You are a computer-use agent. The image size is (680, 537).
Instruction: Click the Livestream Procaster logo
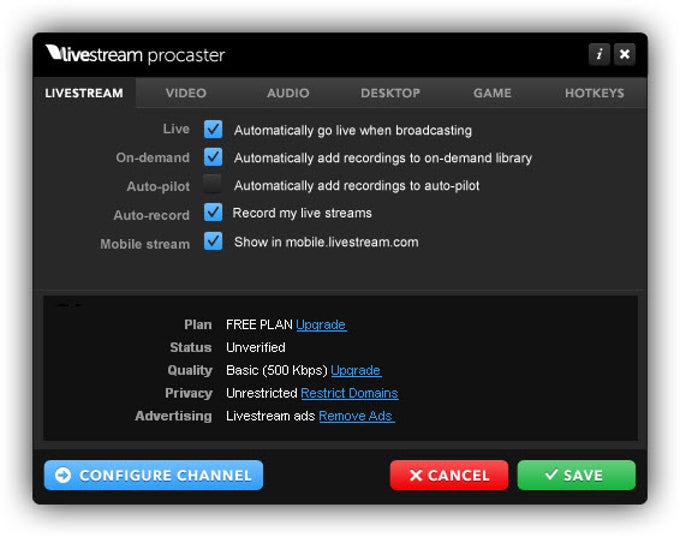point(135,55)
